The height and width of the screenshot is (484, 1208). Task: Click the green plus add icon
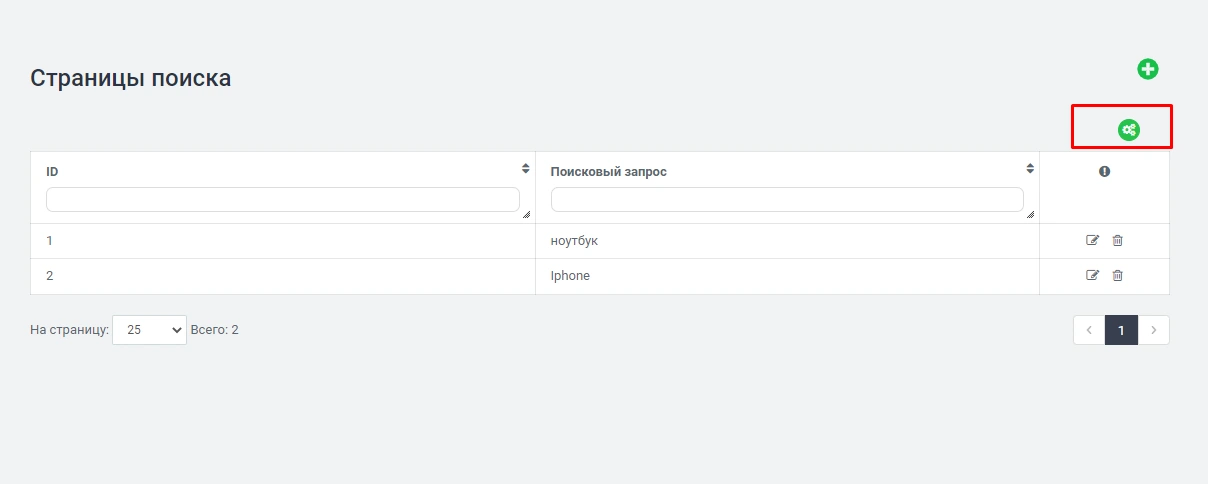[1147, 69]
